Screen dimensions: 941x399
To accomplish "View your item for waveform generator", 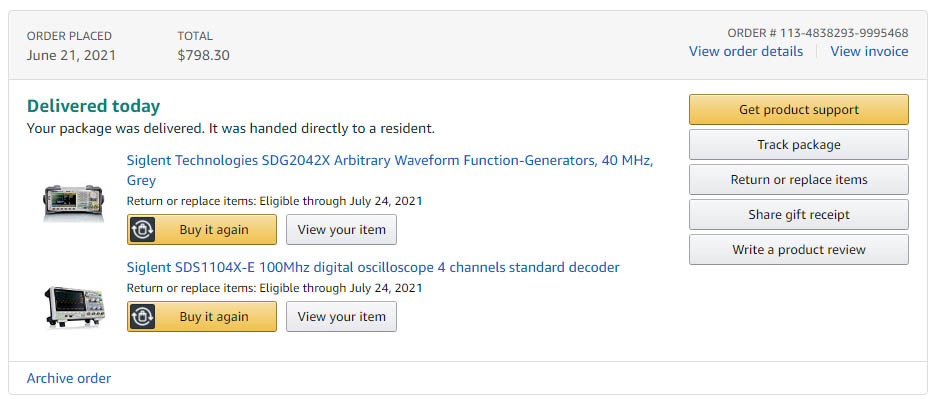I will tap(341, 229).
